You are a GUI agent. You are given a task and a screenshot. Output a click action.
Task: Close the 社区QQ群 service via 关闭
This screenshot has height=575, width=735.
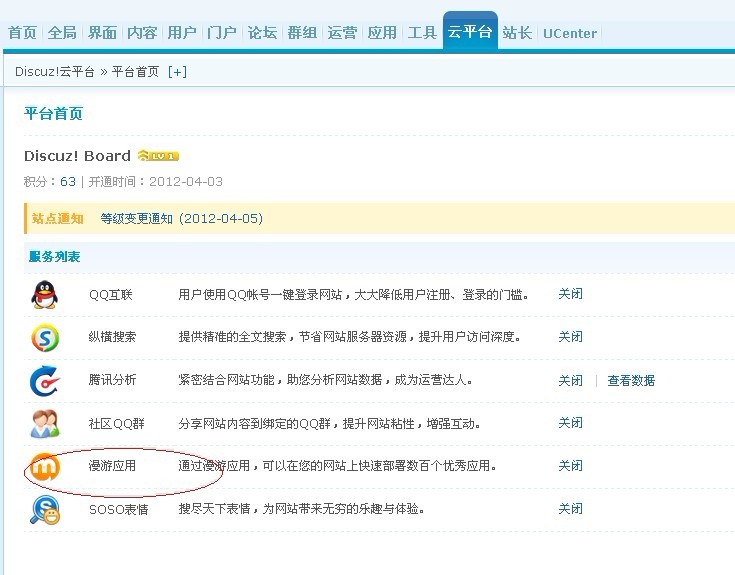tap(570, 423)
